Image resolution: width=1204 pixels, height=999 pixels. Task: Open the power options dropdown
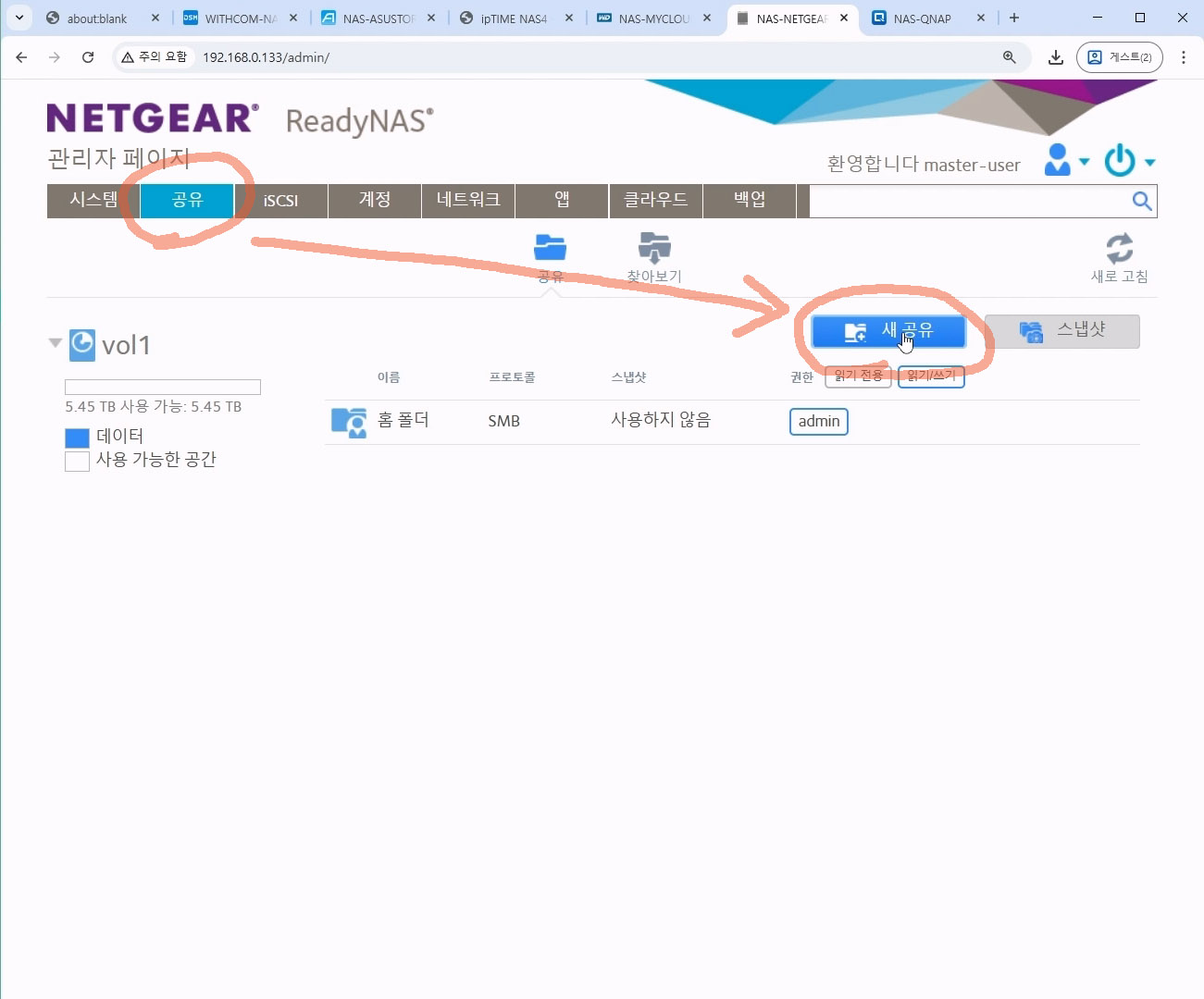[1129, 161]
